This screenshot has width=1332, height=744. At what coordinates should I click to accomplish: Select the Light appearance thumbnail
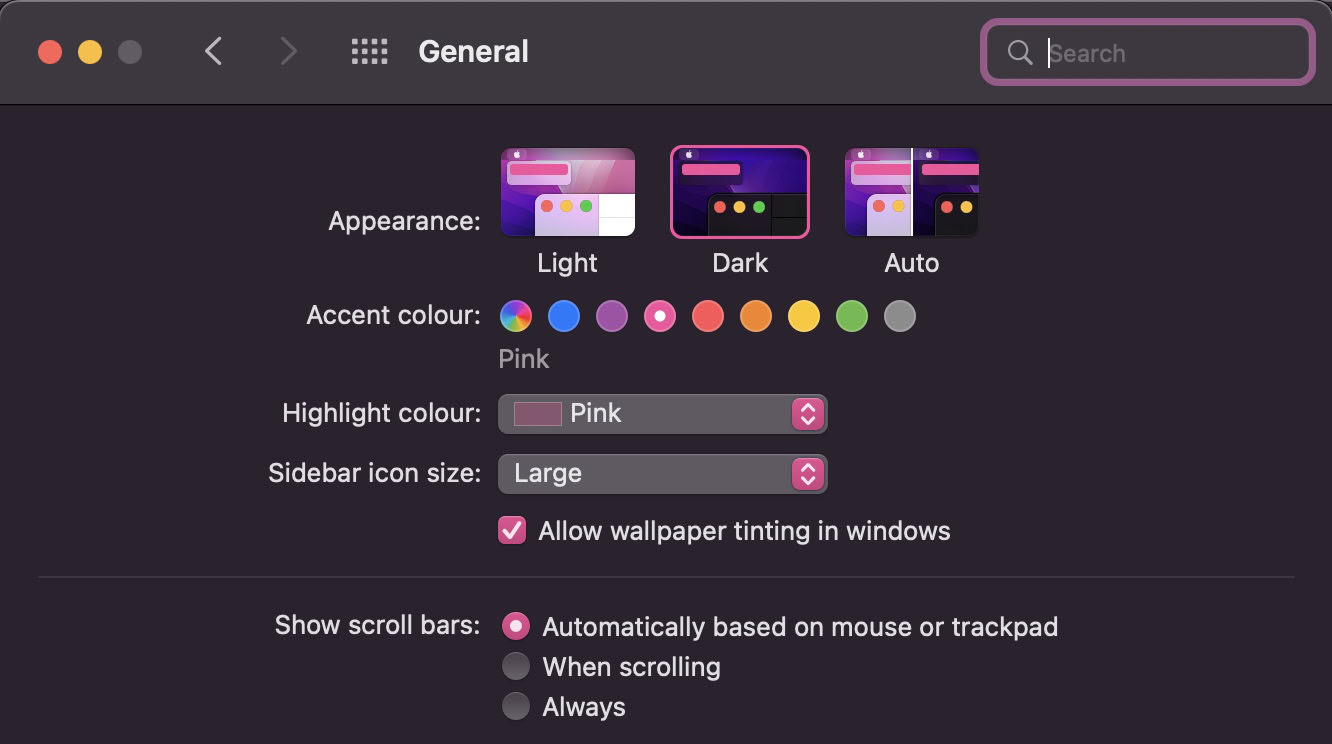pos(567,192)
